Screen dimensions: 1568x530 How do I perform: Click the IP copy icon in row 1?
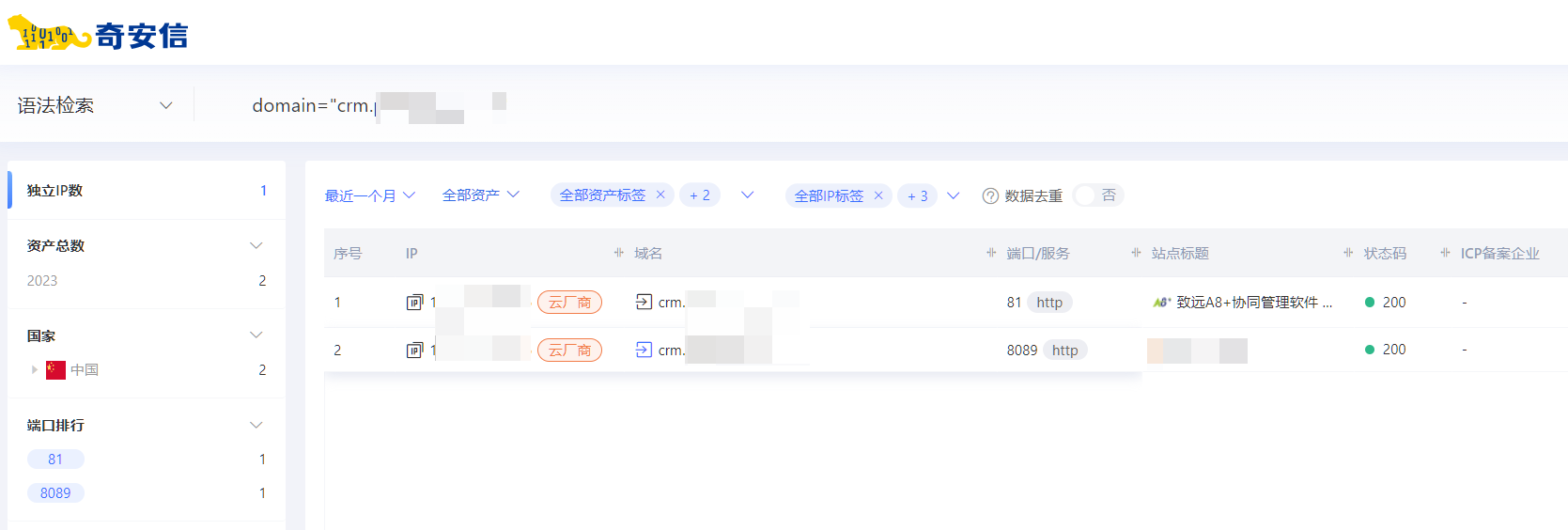point(414,303)
